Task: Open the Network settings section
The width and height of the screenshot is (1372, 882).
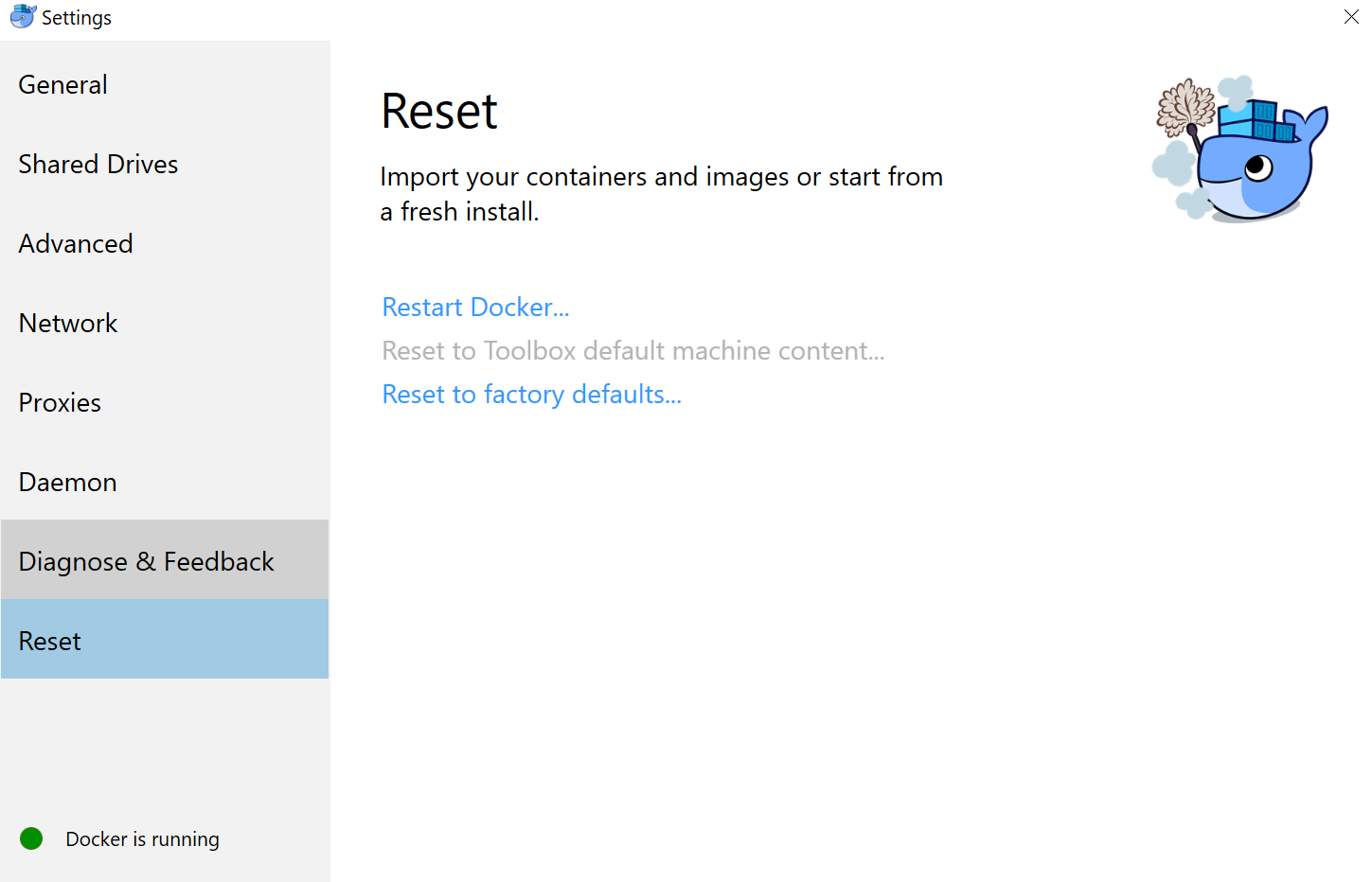Action: tap(67, 323)
